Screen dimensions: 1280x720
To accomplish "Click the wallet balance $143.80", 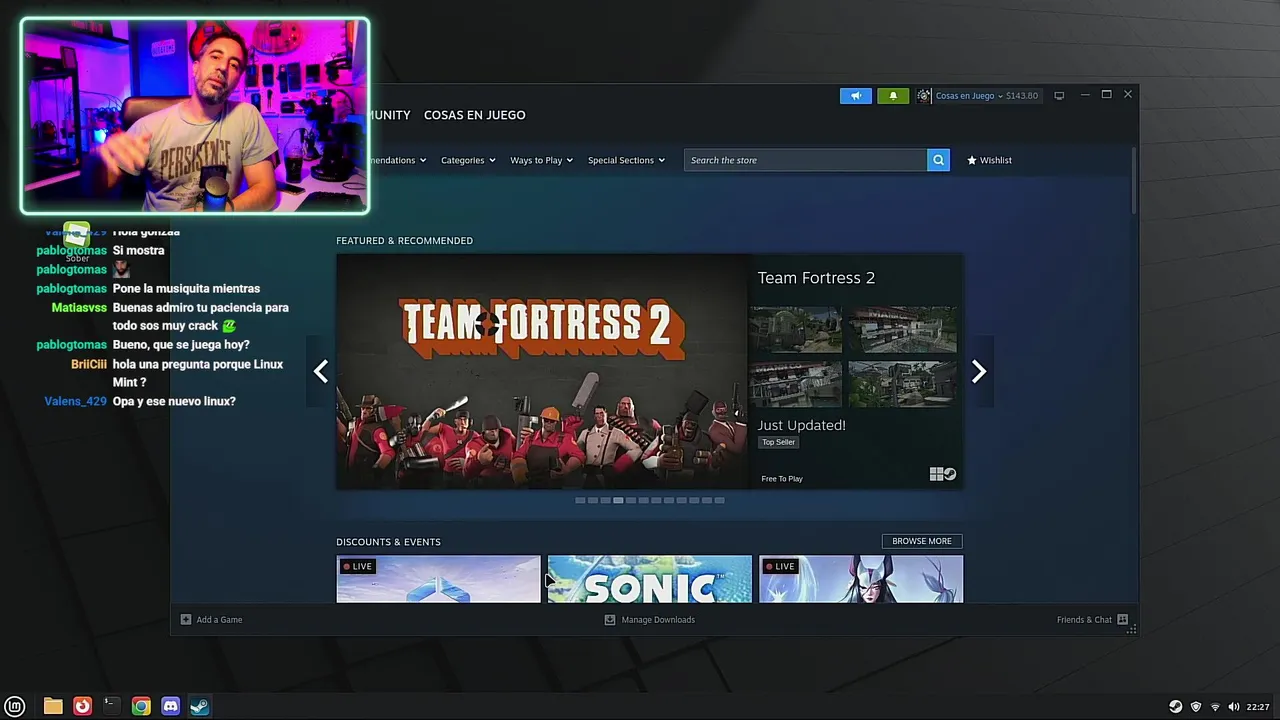I will pos(1021,96).
